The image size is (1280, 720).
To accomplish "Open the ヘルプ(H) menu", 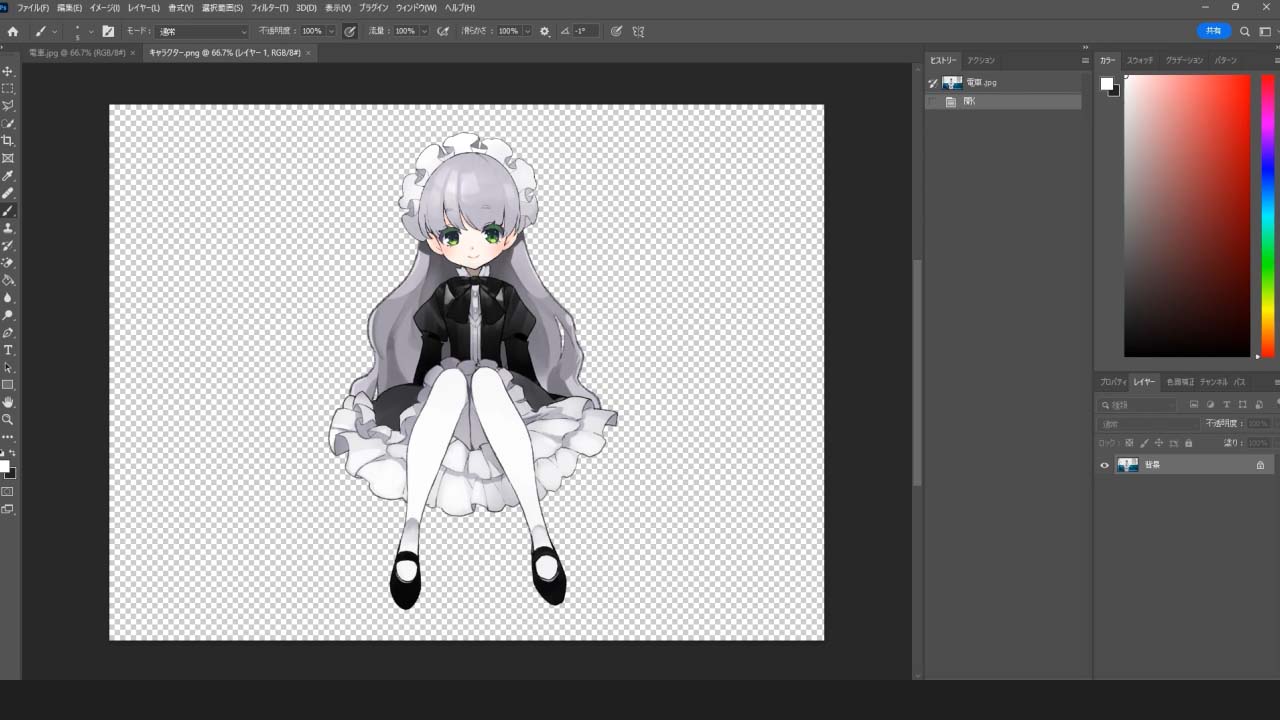I will (459, 8).
